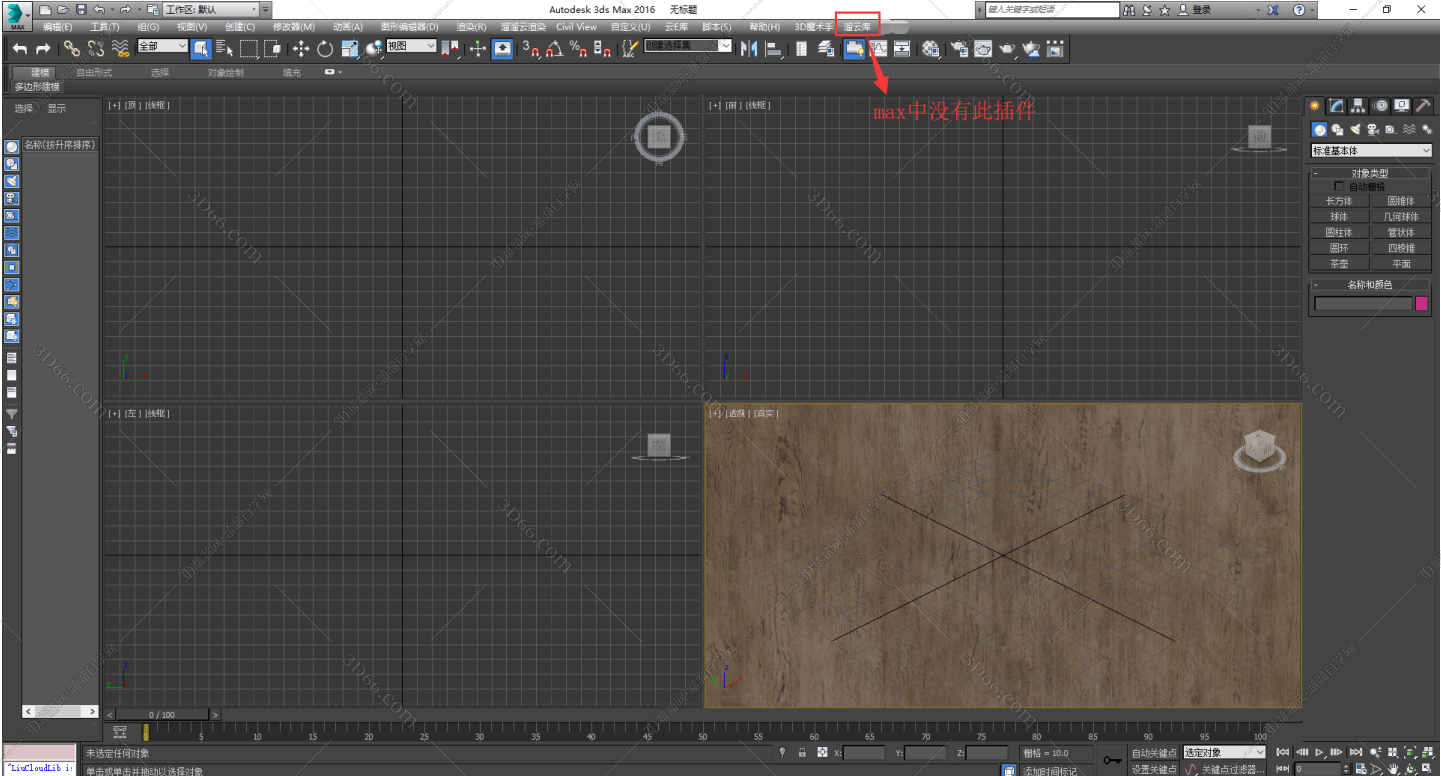The width and height of the screenshot is (1441, 776).
Task: Click the keyword search box in title bar
Action: point(1052,9)
